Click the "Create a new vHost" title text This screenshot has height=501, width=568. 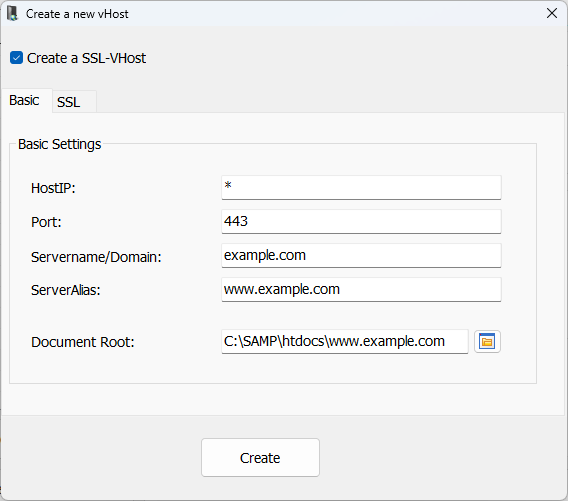point(77,14)
